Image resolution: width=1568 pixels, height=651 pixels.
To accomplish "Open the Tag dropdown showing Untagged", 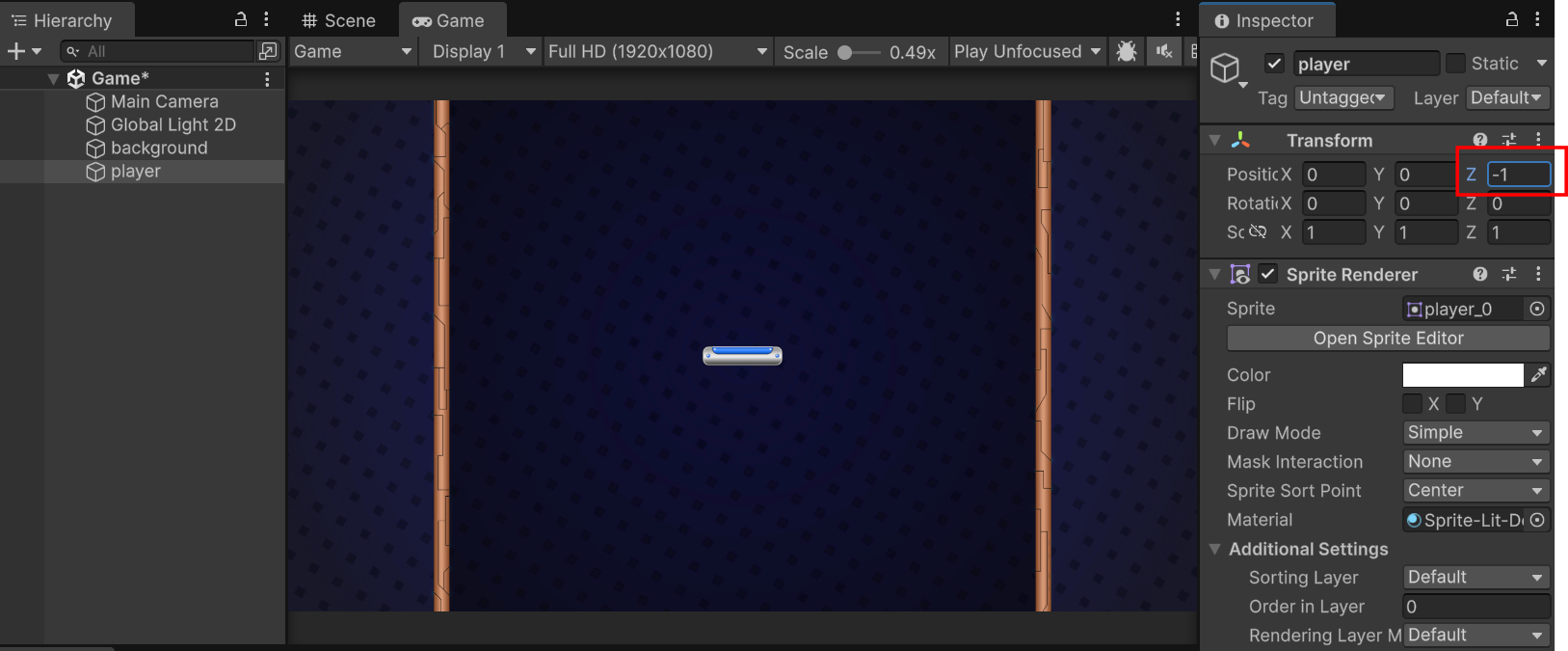I will click(1342, 97).
